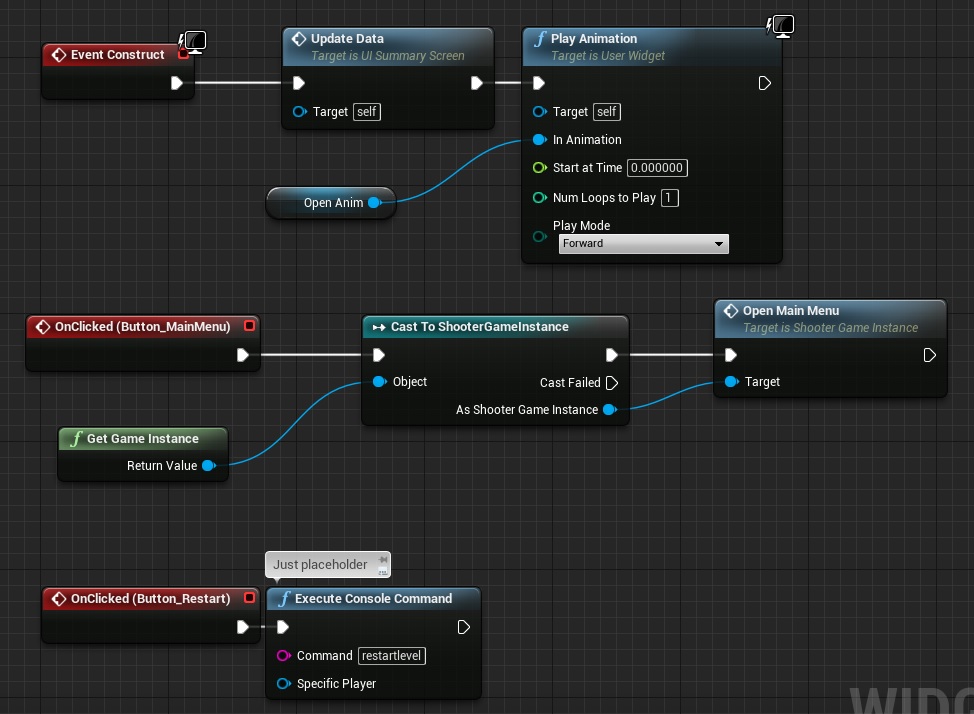974x714 pixels.
Task: Toggle the comment bubble pin icon
Action: [x=383, y=560]
